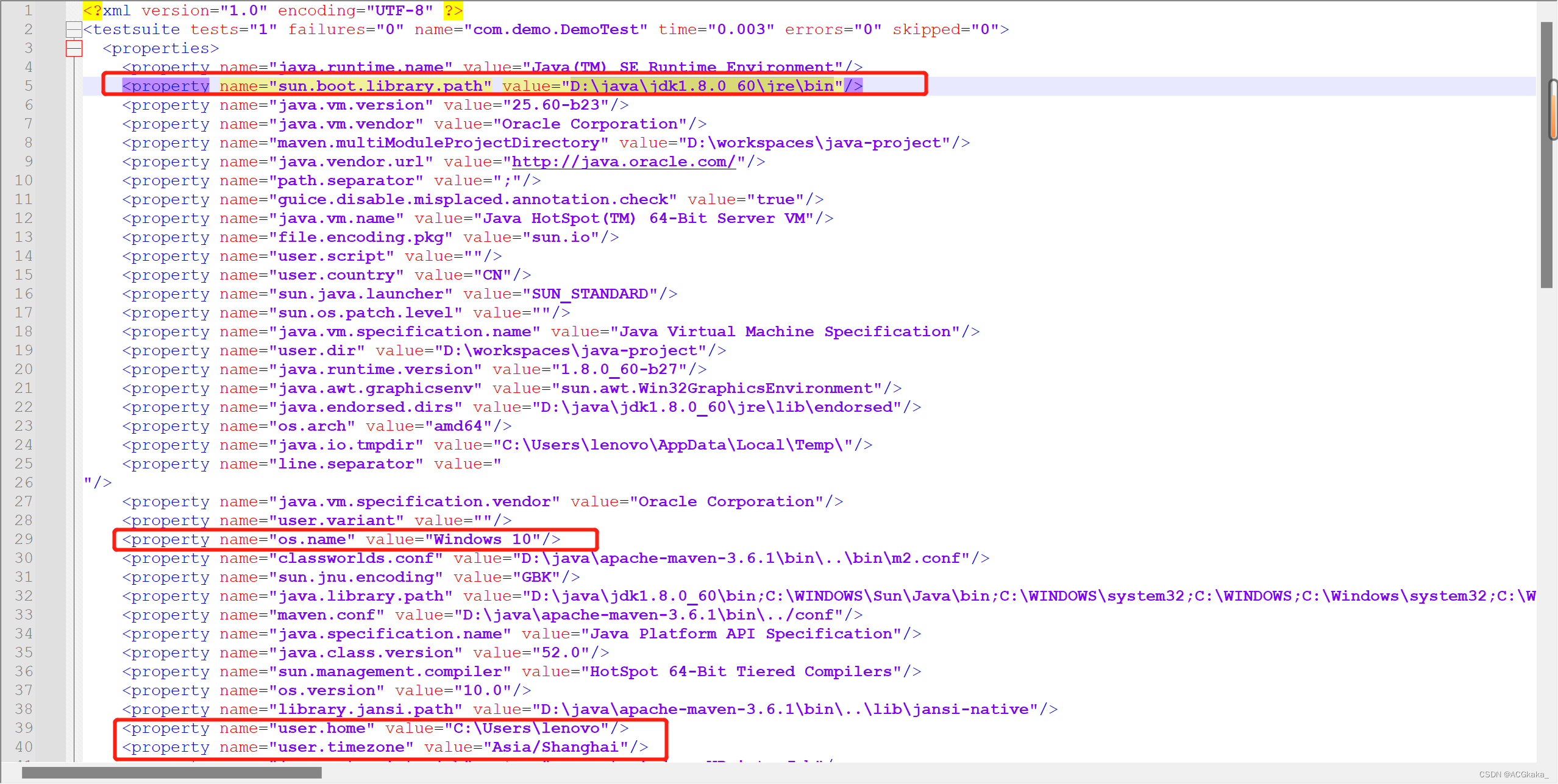Viewport: 1558px width, 784px height.
Task: Click the user.country value CN
Action: [x=493, y=275]
